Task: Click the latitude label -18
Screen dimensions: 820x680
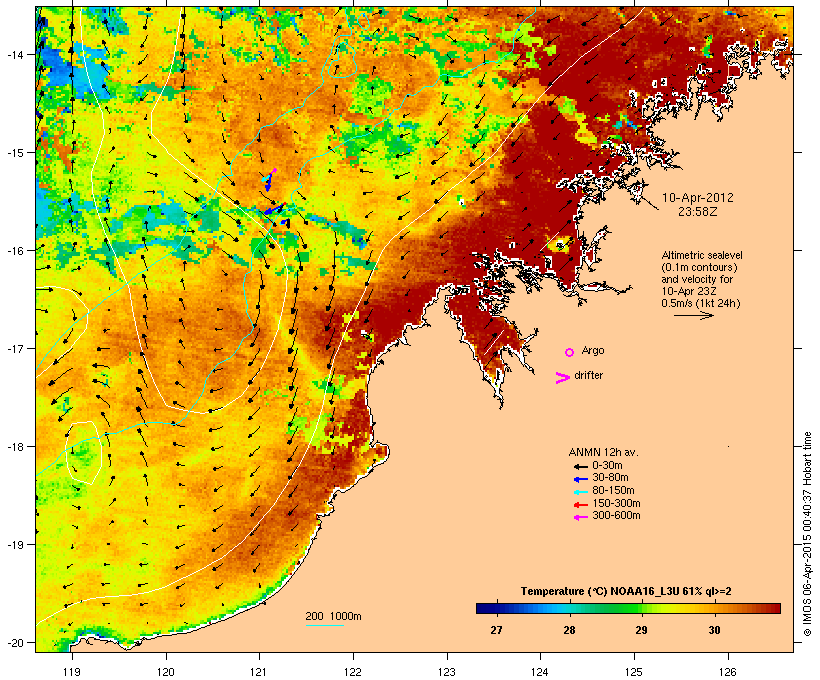Action: [x=14, y=446]
